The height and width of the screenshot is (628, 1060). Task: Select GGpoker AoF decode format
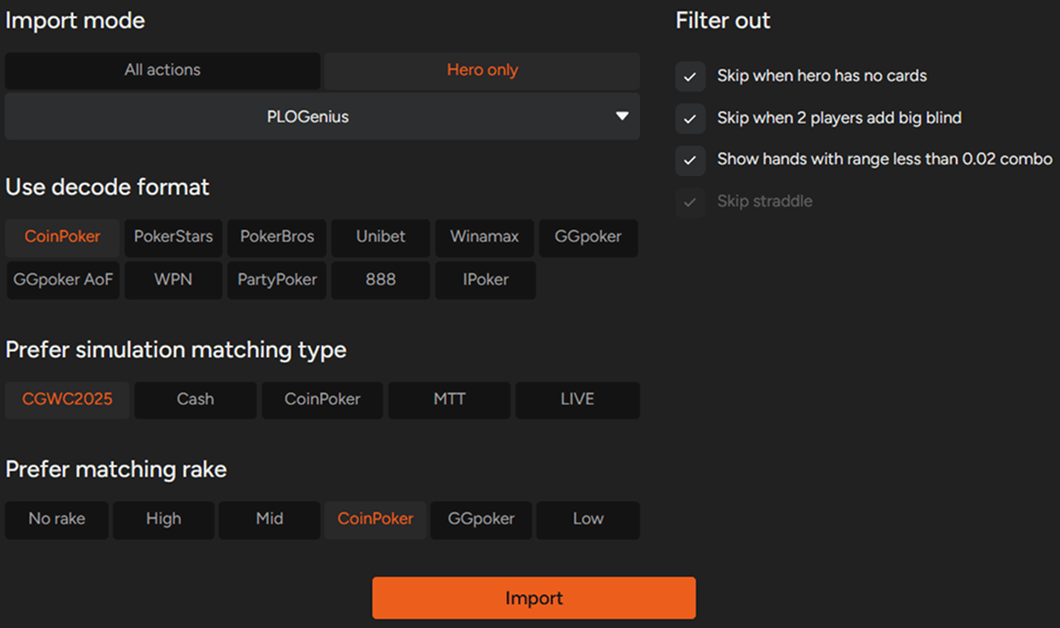(x=63, y=280)
